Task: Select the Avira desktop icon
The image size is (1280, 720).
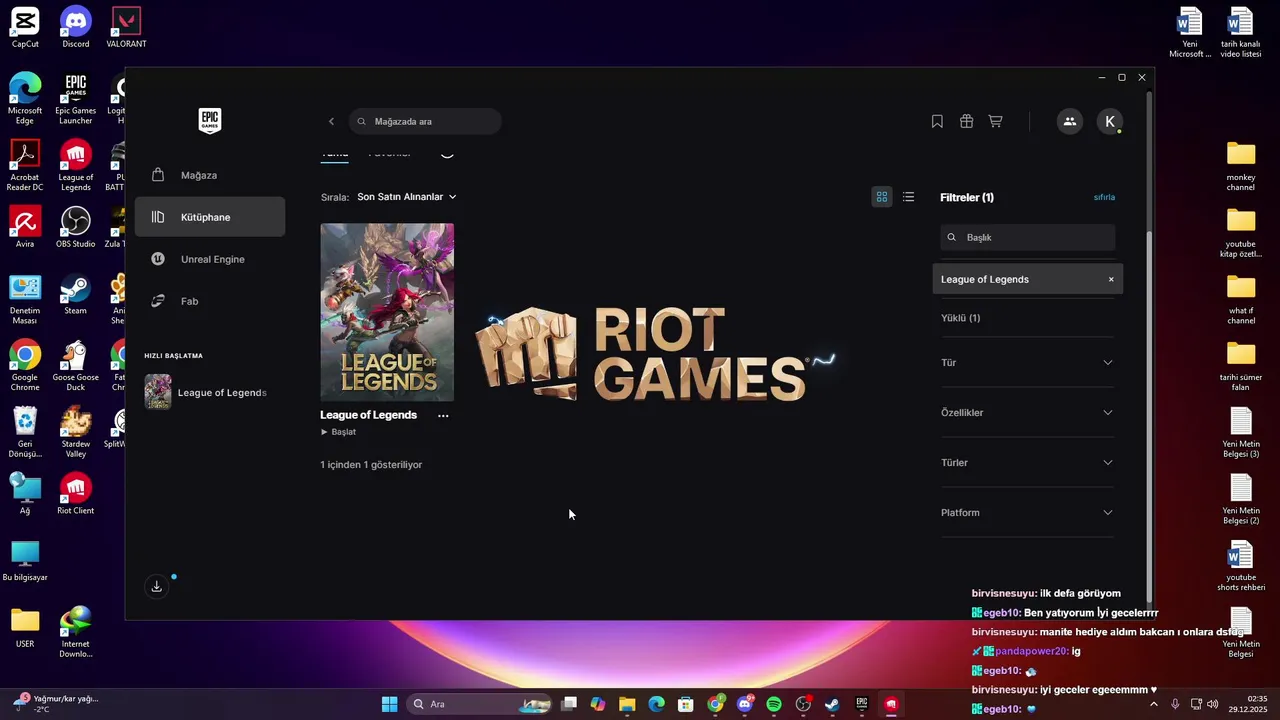Action: point(25,228)
